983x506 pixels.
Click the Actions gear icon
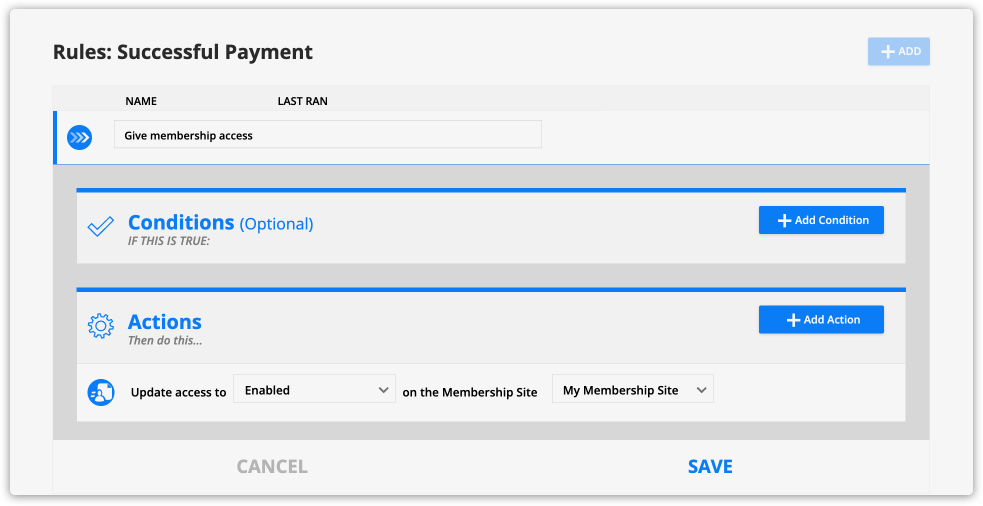click(100, 326)
